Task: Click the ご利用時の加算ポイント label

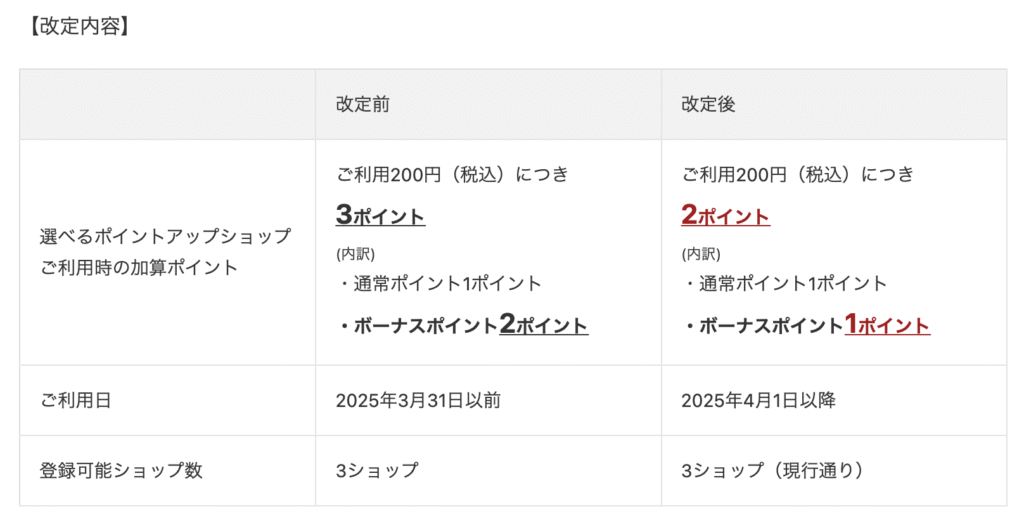Action: [x=138, y=268]
